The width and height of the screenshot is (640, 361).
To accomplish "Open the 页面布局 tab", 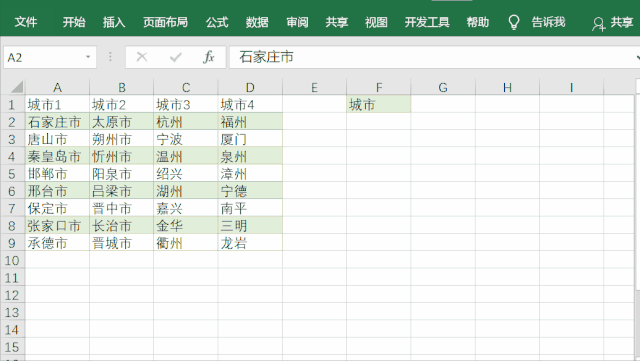I will coord(165,22).
